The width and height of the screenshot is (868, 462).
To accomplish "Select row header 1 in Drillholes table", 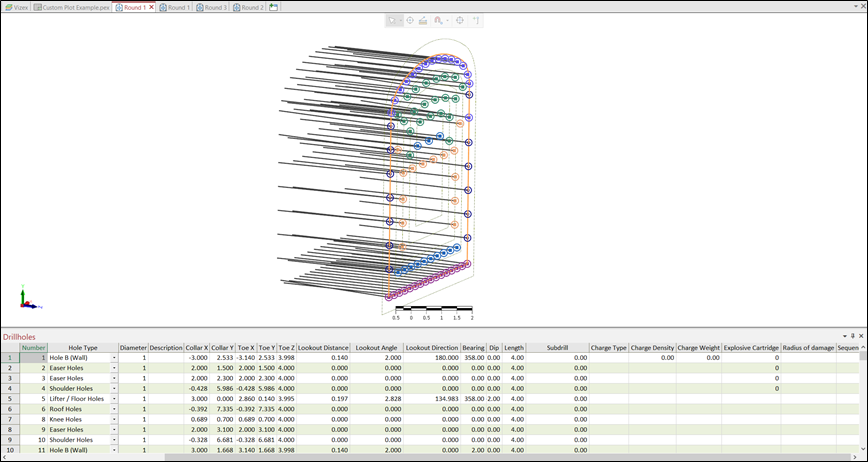I will (x=9, y=358).
